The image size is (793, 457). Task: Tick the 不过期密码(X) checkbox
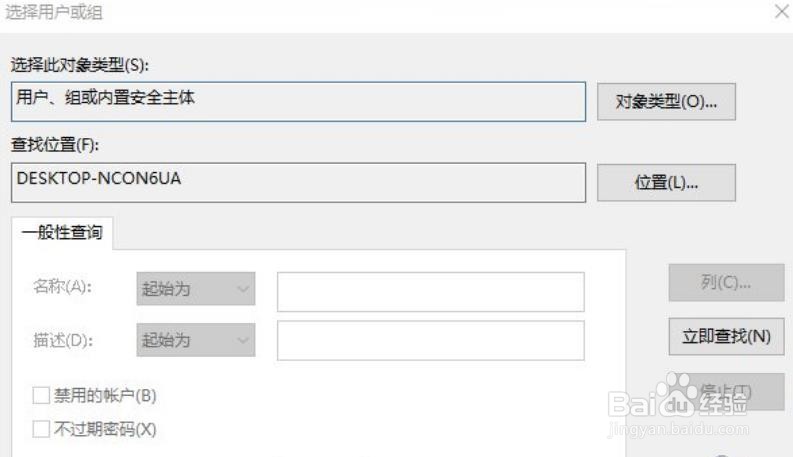point(41,429)
